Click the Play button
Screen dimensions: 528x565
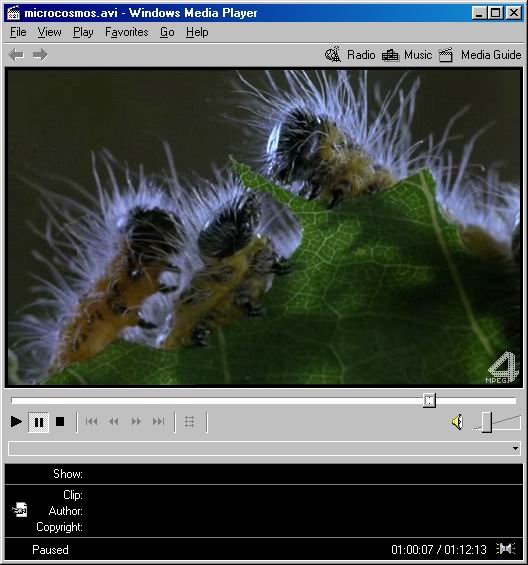[16, 421]
